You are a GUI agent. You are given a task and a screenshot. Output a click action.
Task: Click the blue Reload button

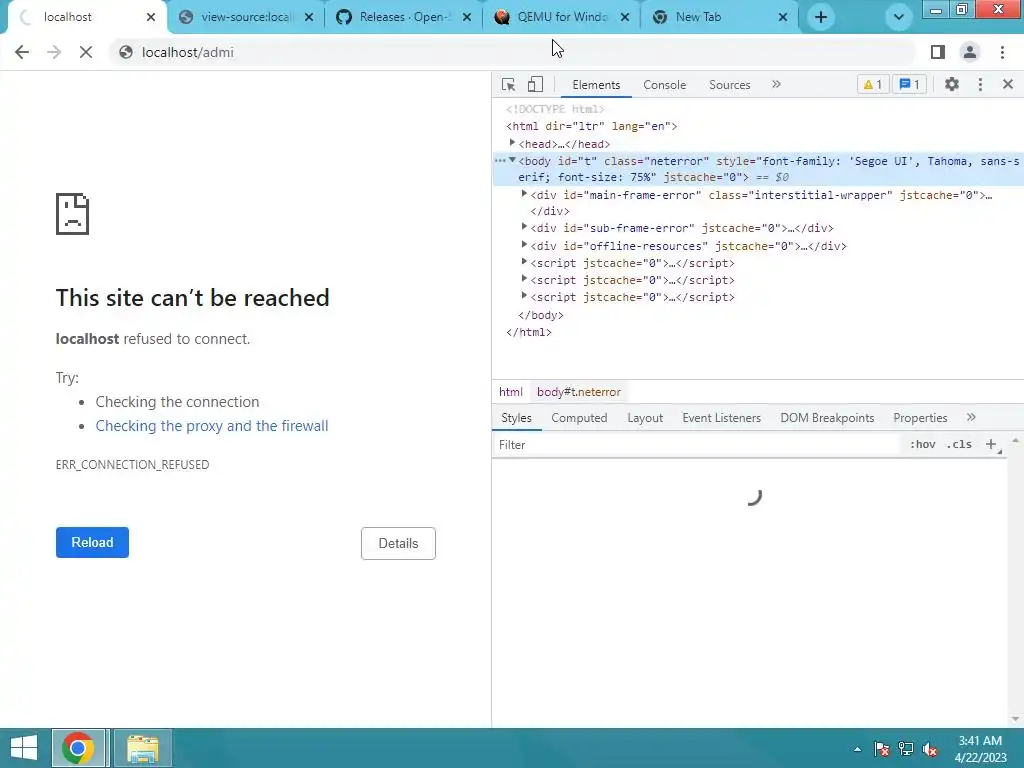coord(92,543)
